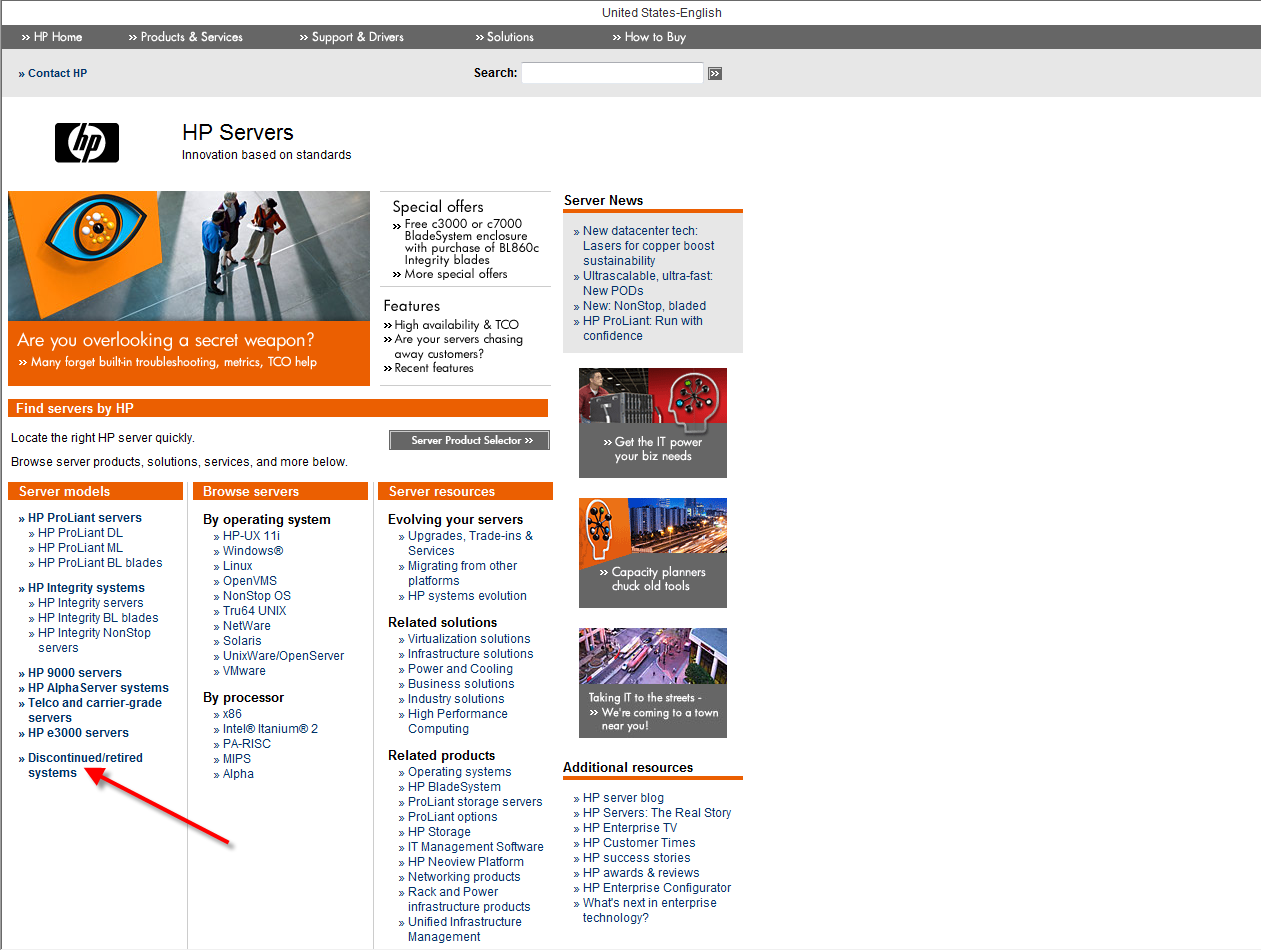Click the Server Product Selector button
The height and width of the screenshot is (950, 1261).
[x=469, y=440]
